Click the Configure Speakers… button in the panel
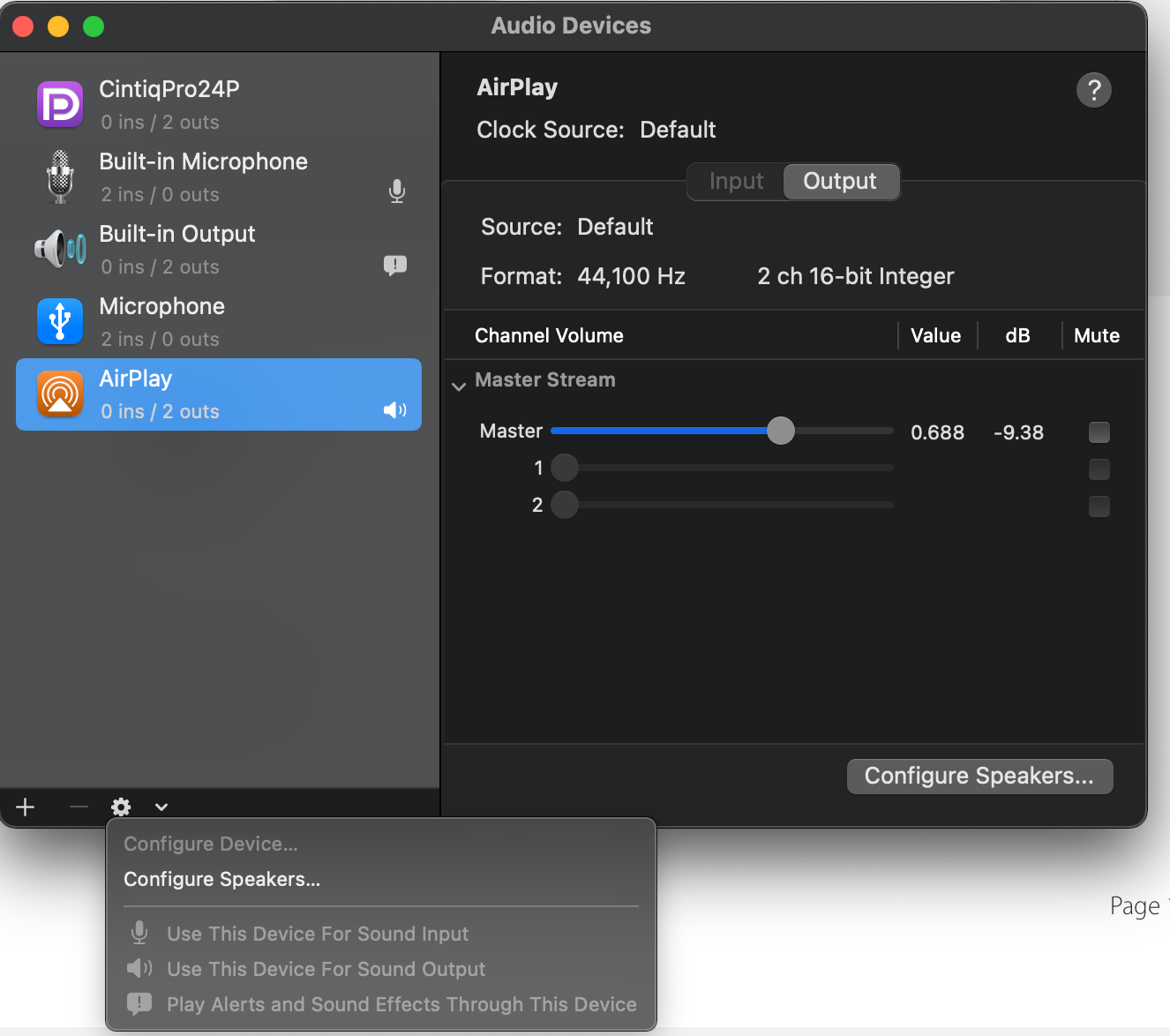Screen dimensions: 1170x1036 tap(979, 776)
